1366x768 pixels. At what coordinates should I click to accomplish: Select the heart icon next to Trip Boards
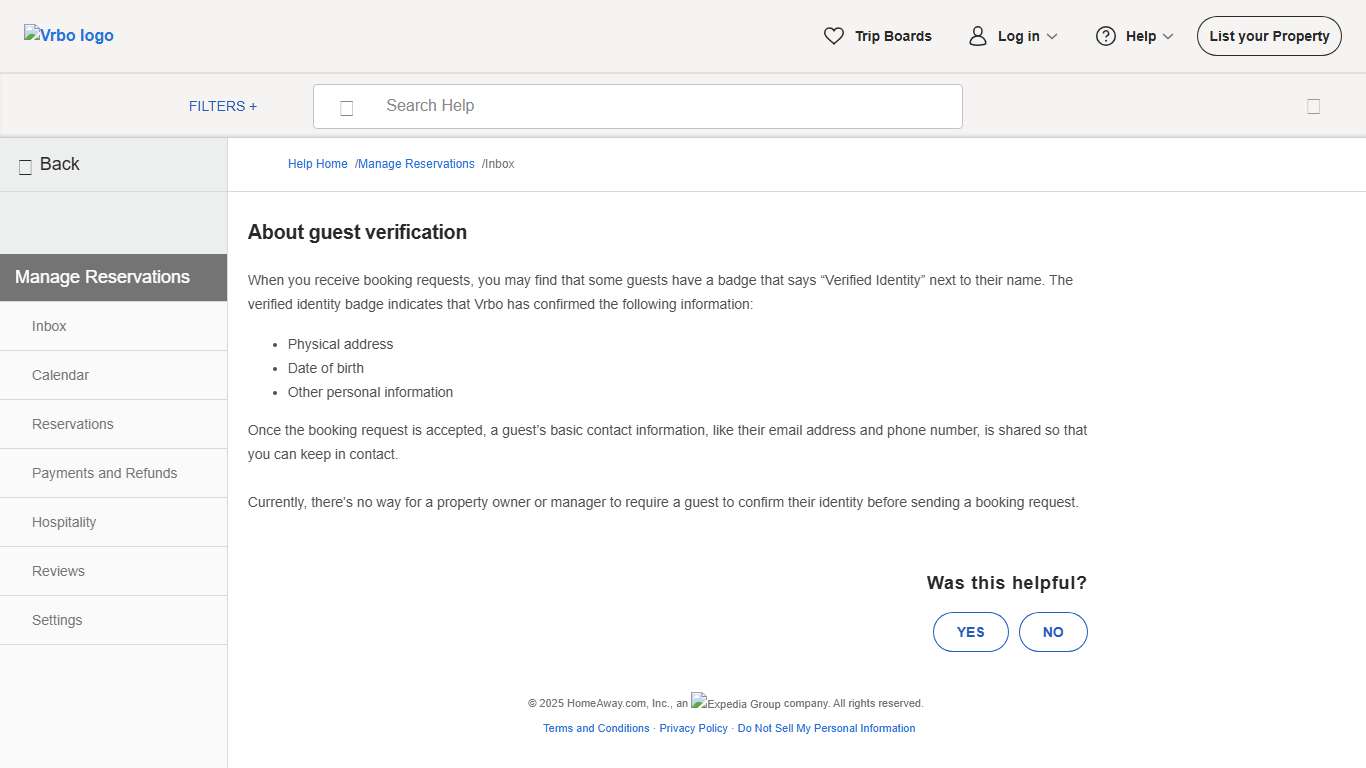click(835, 35)
